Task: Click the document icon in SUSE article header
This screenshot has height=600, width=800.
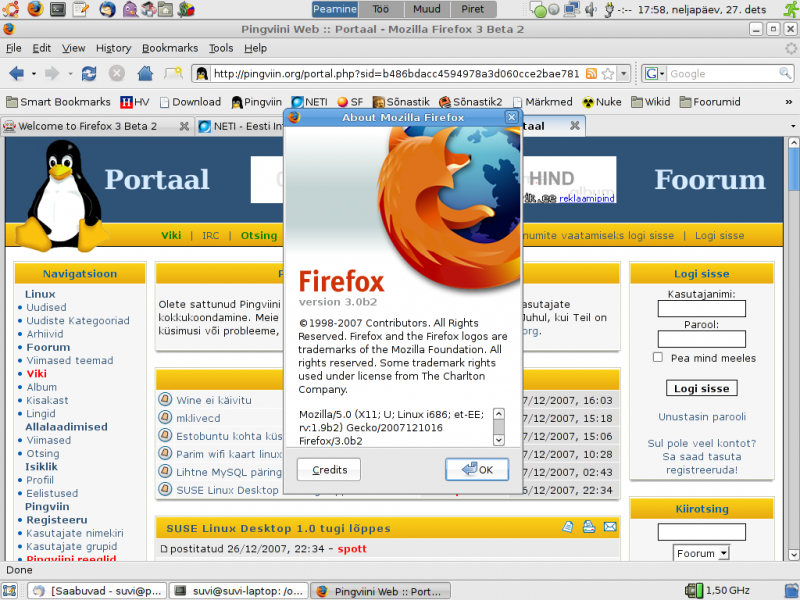Action: [568, 527]
